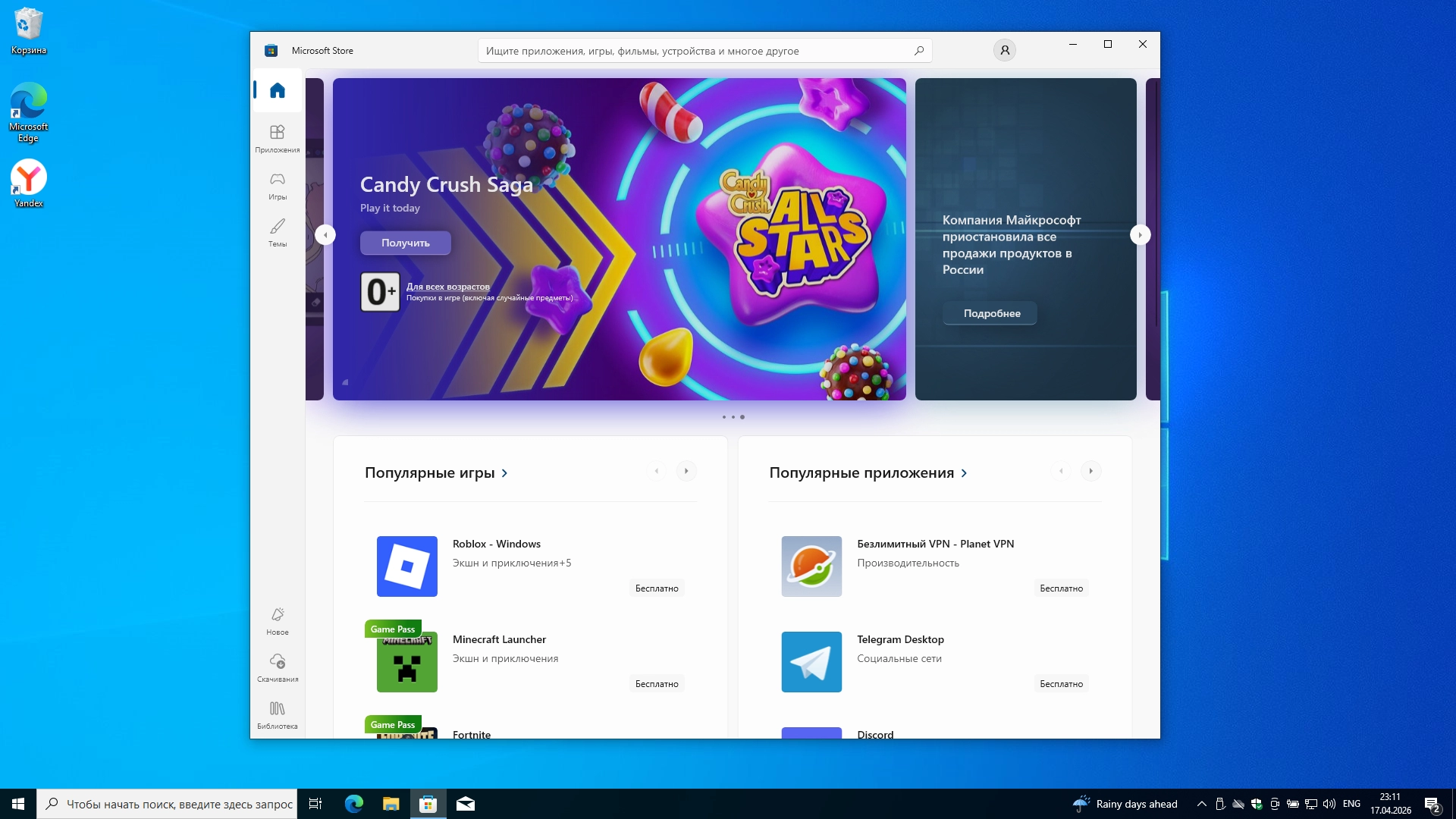
Task: Open the Home tab in the Store sidebar
Action: [278, 91]
